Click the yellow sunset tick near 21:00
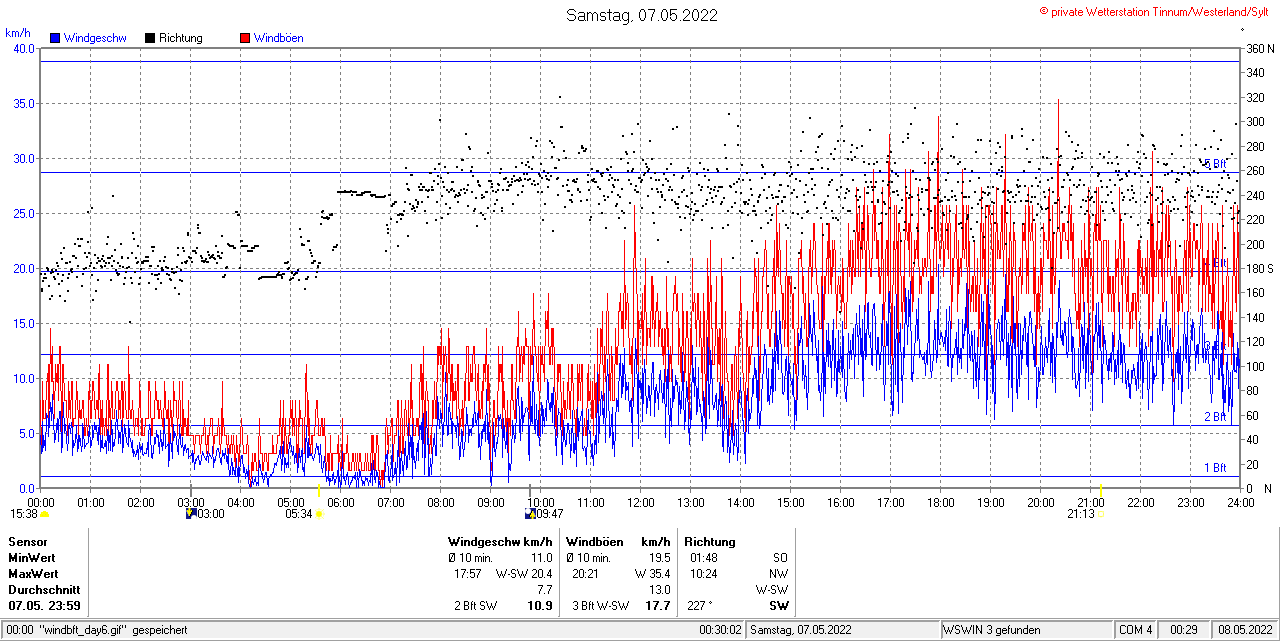 tap(1101, 490)
